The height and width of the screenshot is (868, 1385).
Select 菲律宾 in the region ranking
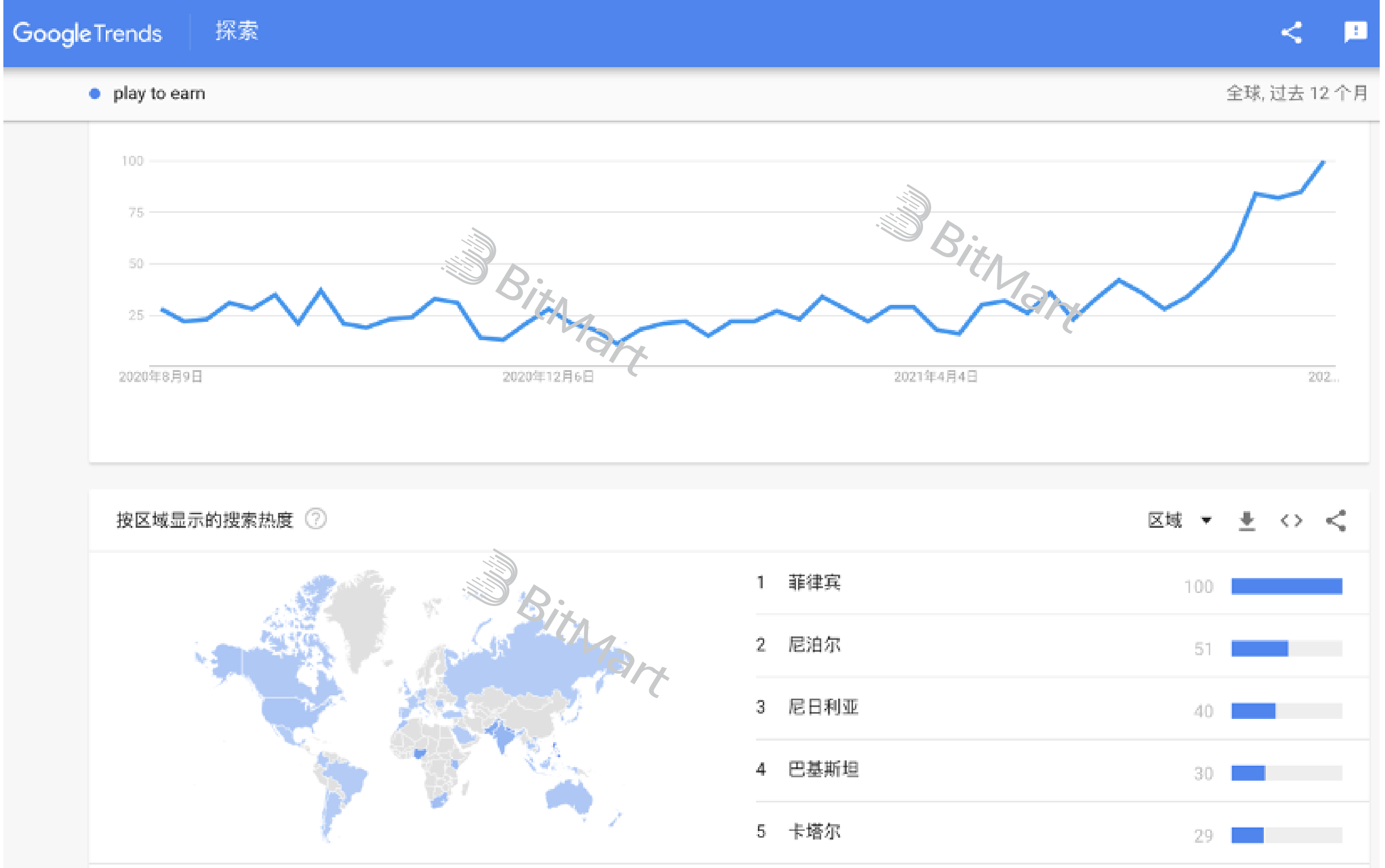coord(814,583)
